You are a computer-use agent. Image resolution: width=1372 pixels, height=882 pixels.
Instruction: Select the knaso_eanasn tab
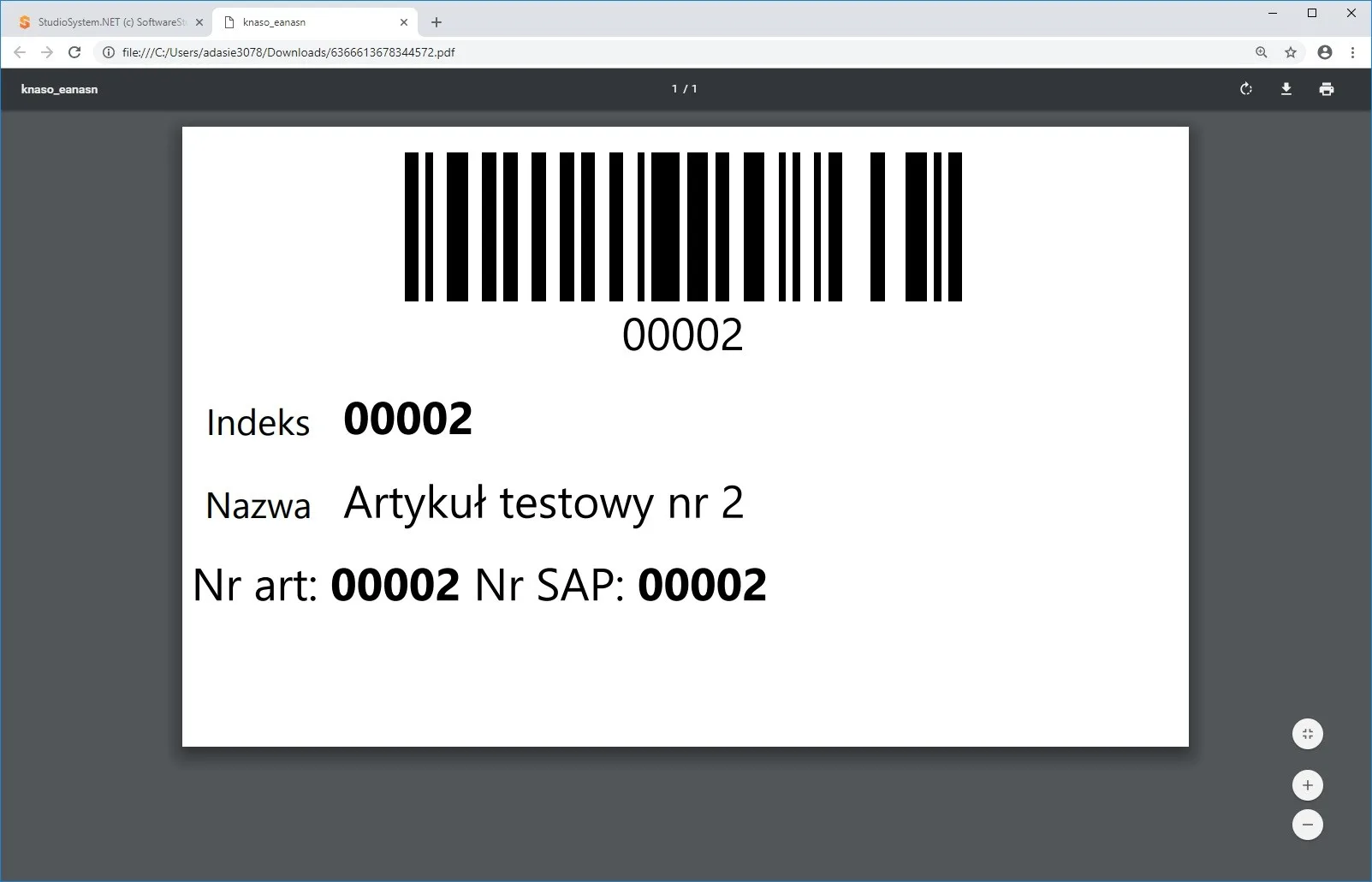[315, 22]
